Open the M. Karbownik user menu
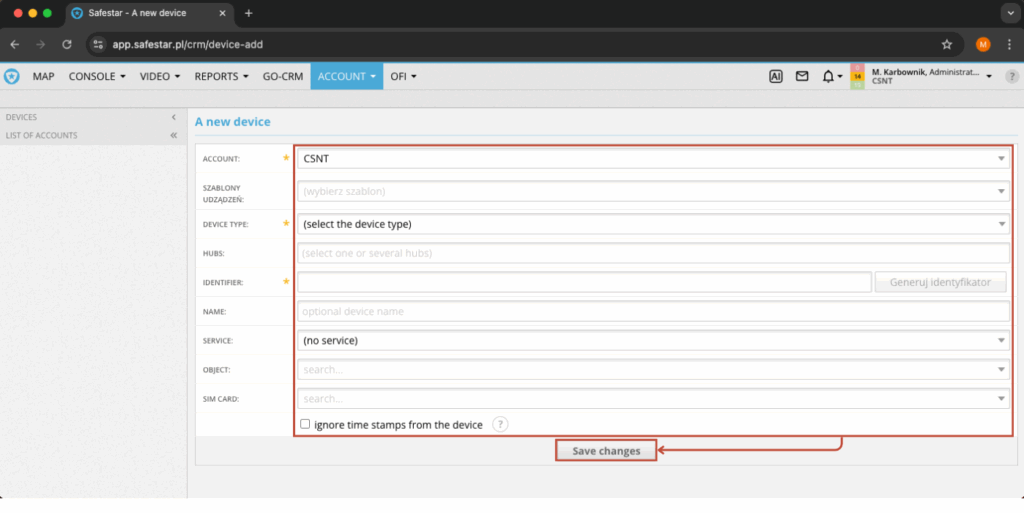This screenshot has width=1024, height=513. pos(930,76)
